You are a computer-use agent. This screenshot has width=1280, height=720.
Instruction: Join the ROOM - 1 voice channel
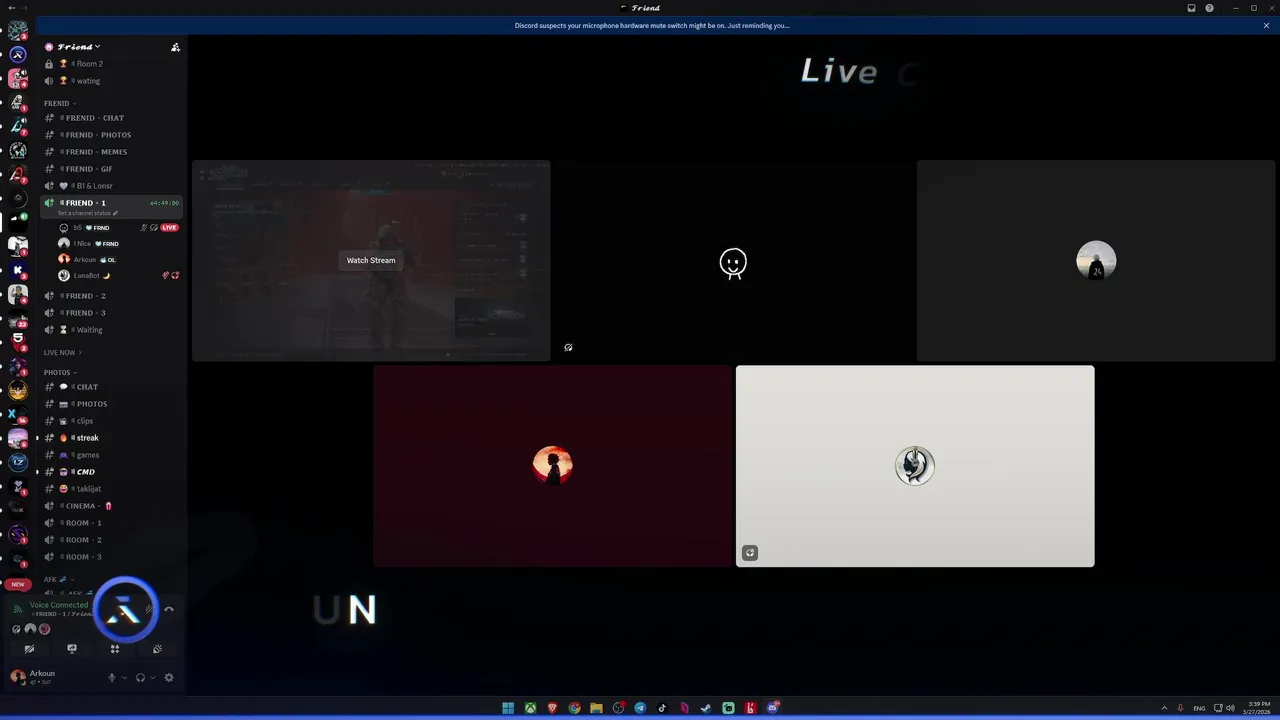[x=111, y=523]
